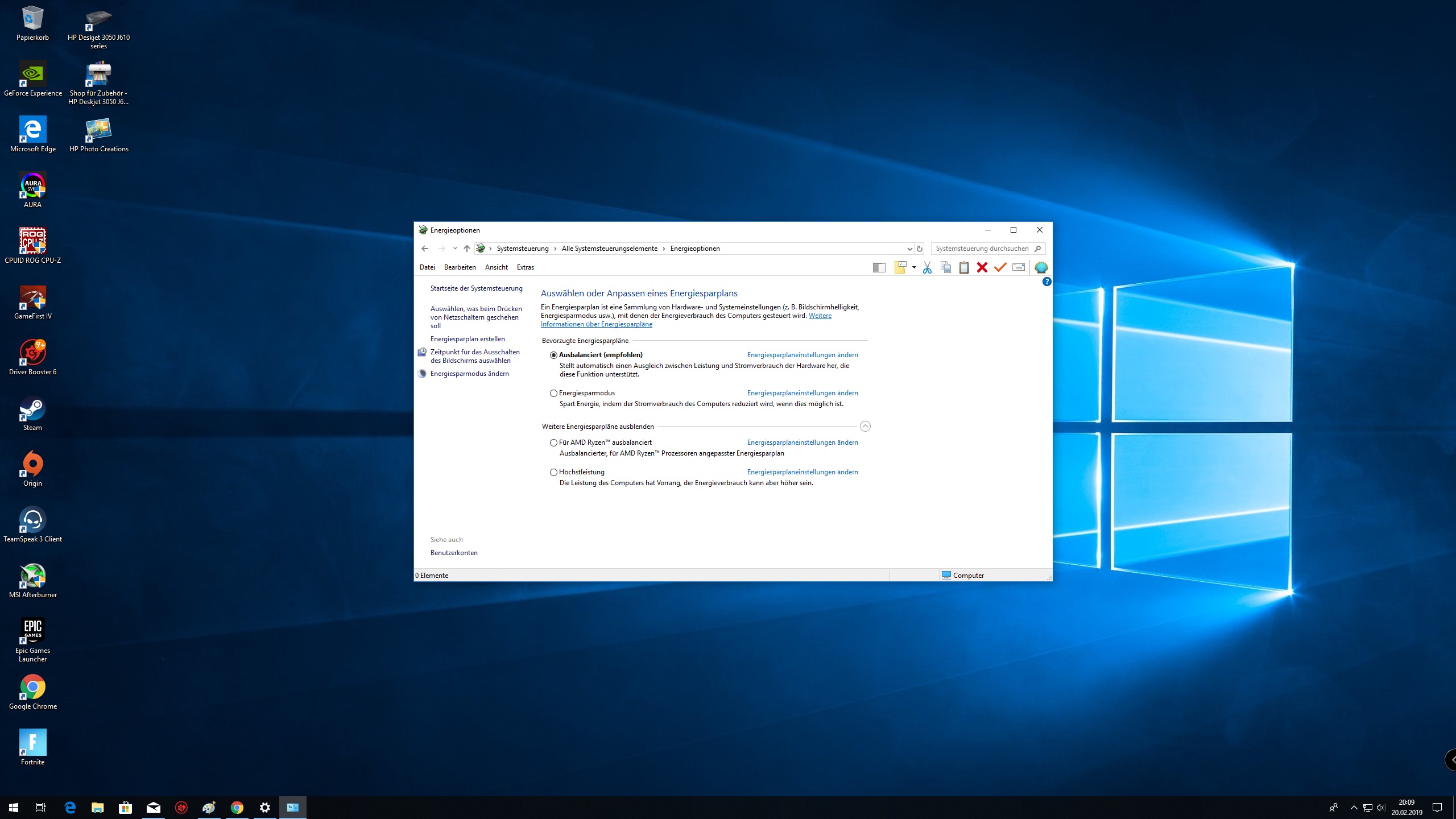Viewport: 1456px width, 819px height.
Task: Click the scissors Cut icon in toolbar
Action: click(927, 267)
